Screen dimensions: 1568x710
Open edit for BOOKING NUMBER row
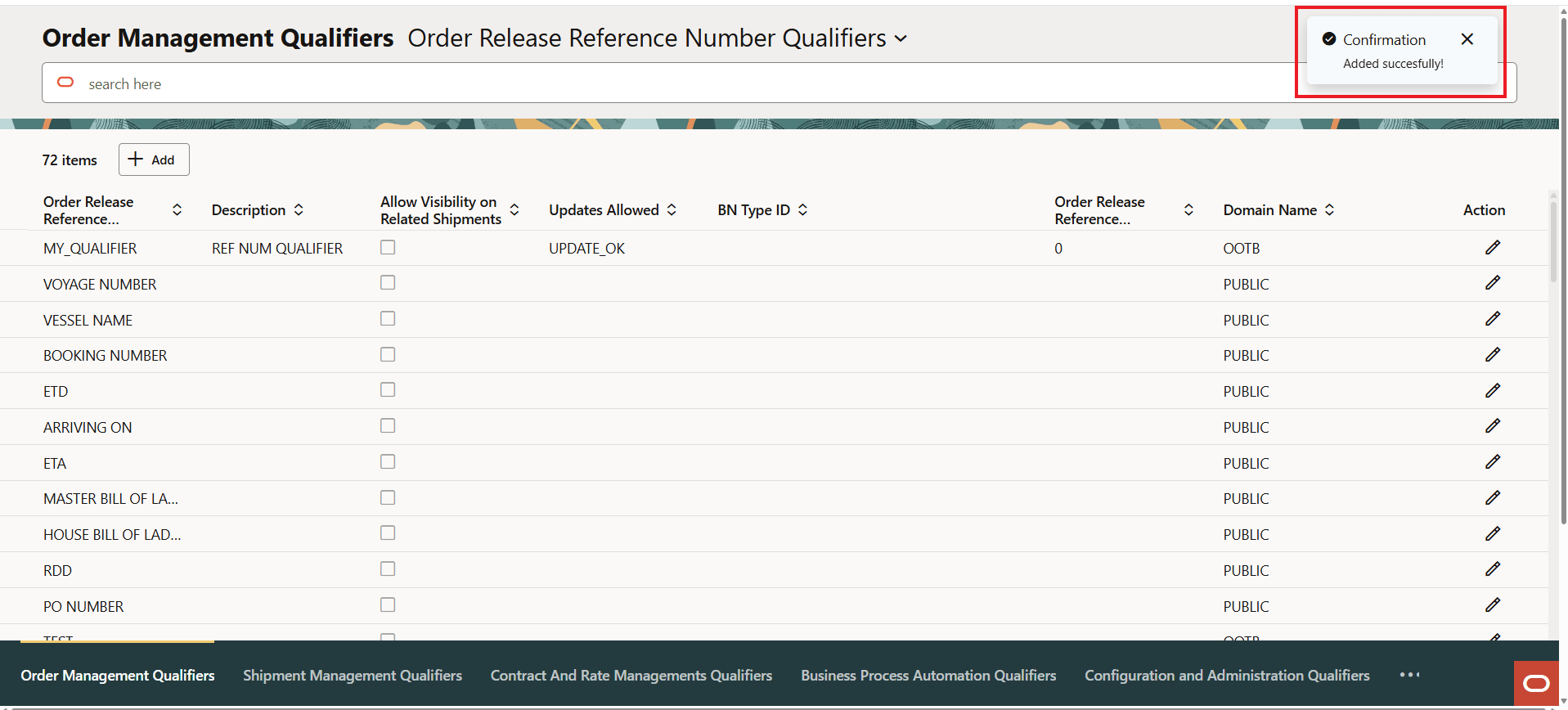coord(1492,354)
